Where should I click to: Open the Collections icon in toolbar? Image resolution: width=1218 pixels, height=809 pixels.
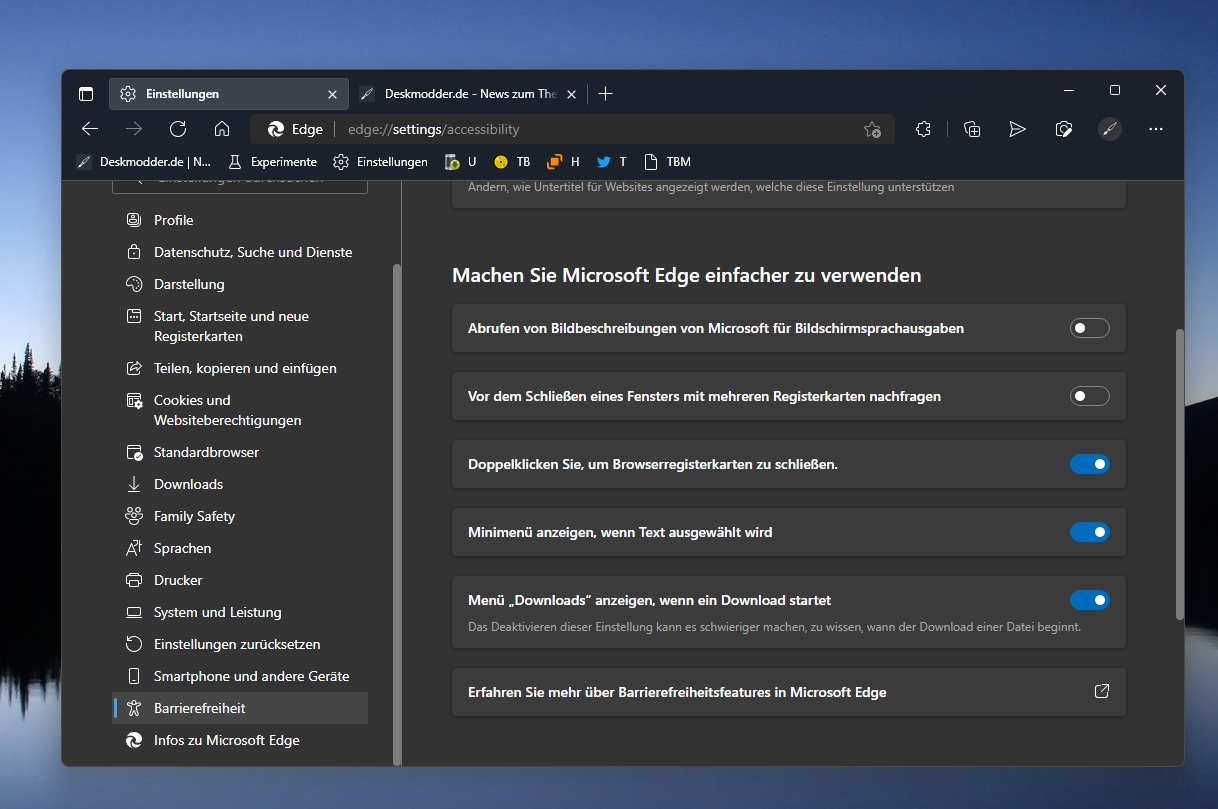pyautogui.click(x=972, y=129)
